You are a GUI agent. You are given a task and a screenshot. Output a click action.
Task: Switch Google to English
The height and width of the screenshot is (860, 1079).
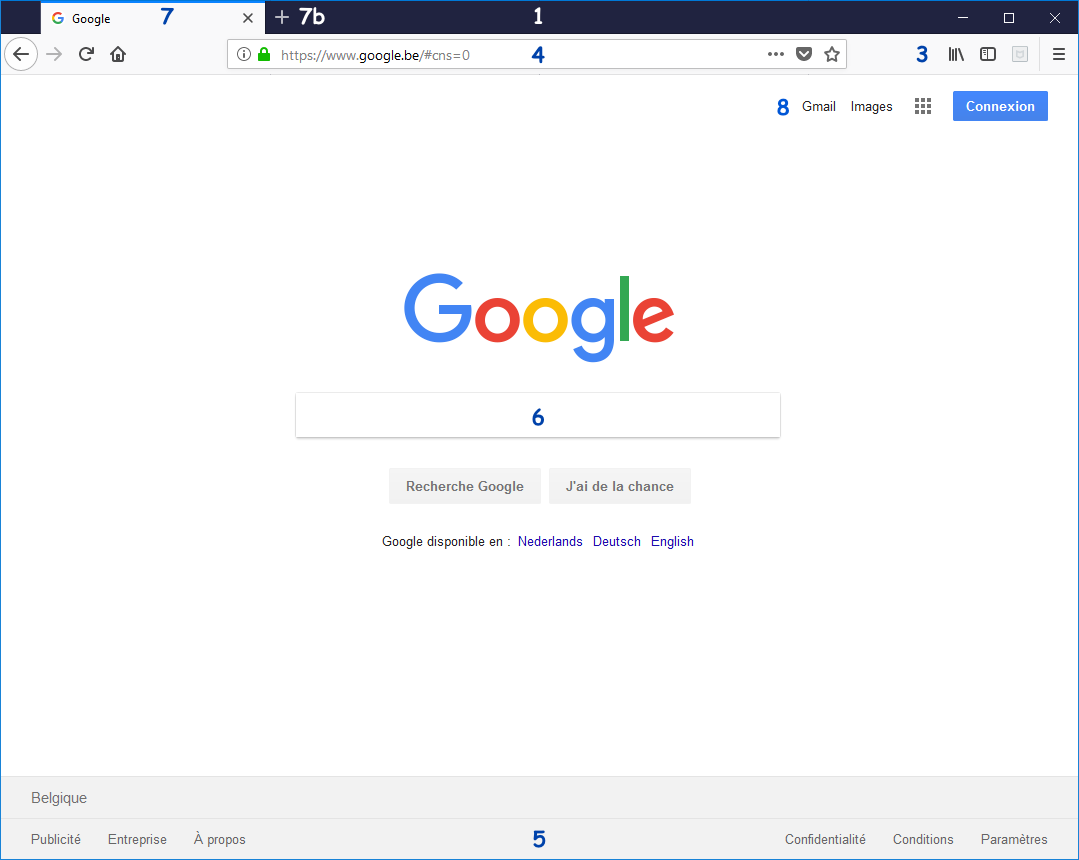pos(672,541)
